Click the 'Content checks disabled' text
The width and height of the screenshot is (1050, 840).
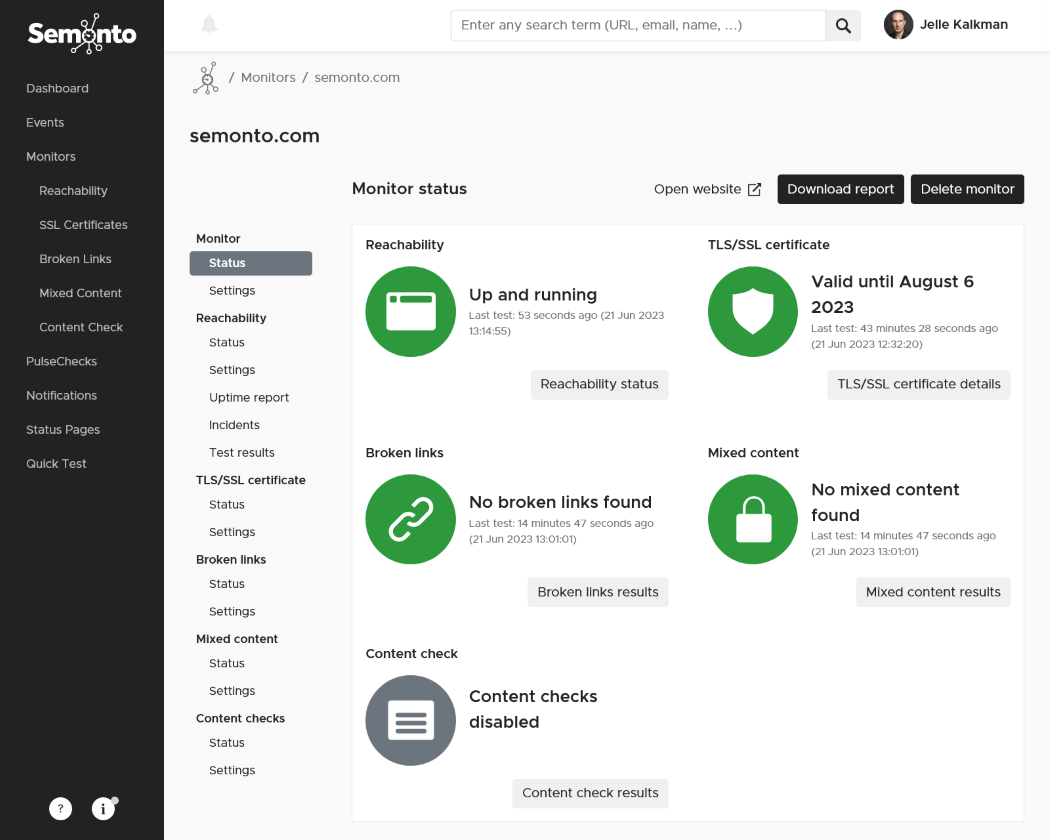click(533, 709)
